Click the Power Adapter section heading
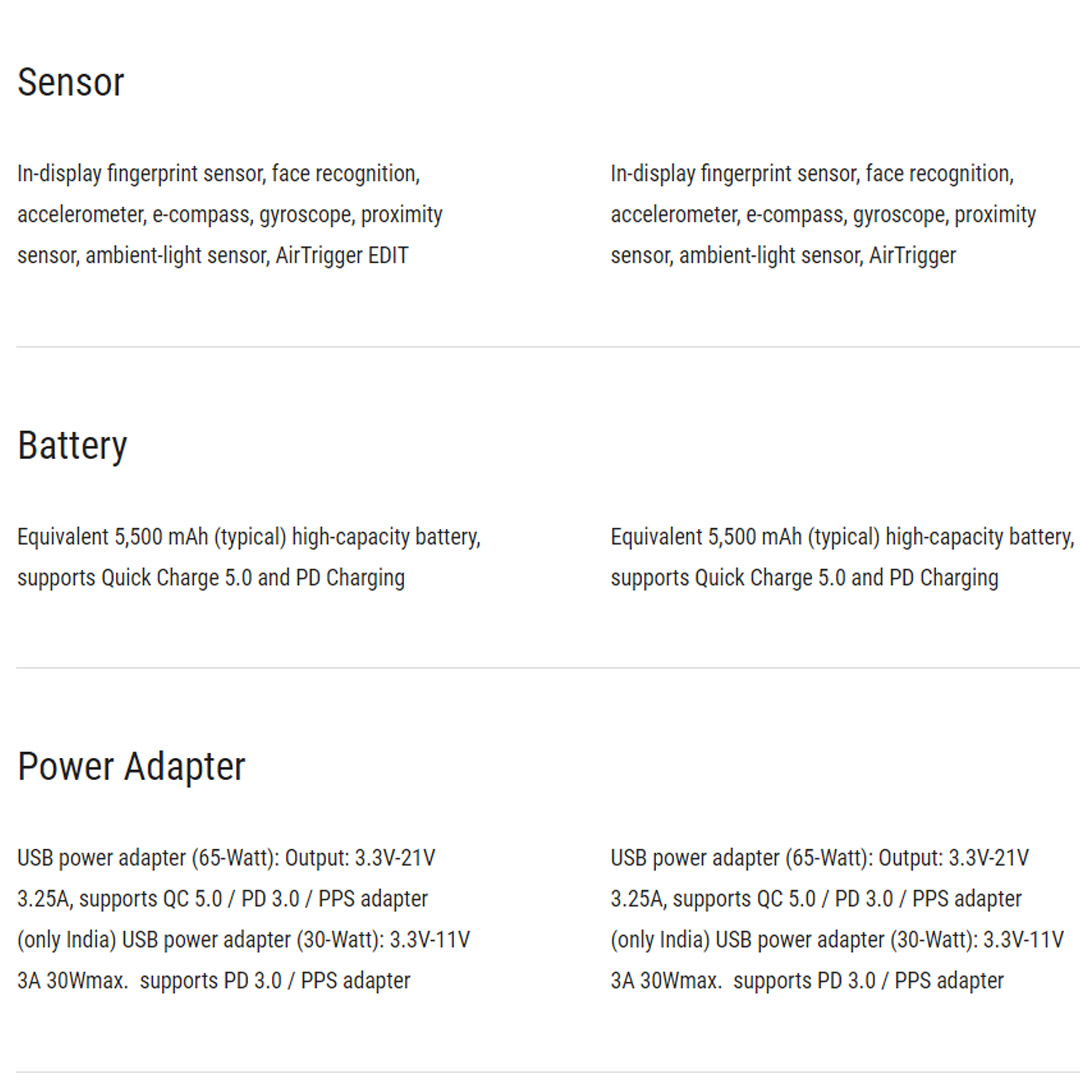Screen dimensions: 1080x1080 pyautogui.click(x=132, y=767)
